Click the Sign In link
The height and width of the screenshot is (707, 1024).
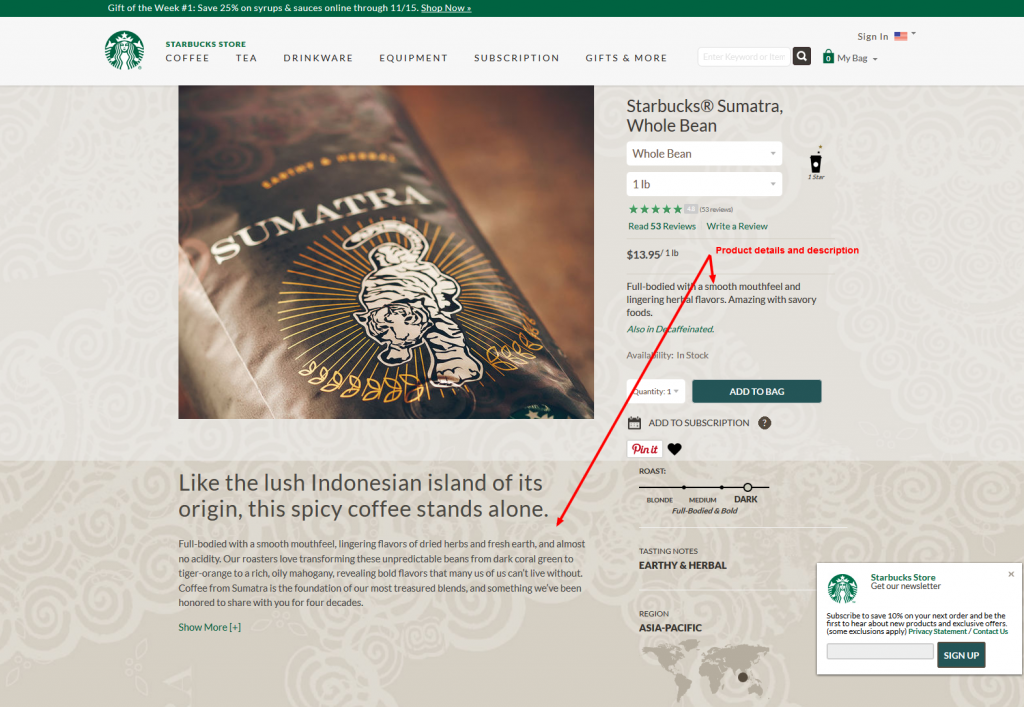pos(872,37)
